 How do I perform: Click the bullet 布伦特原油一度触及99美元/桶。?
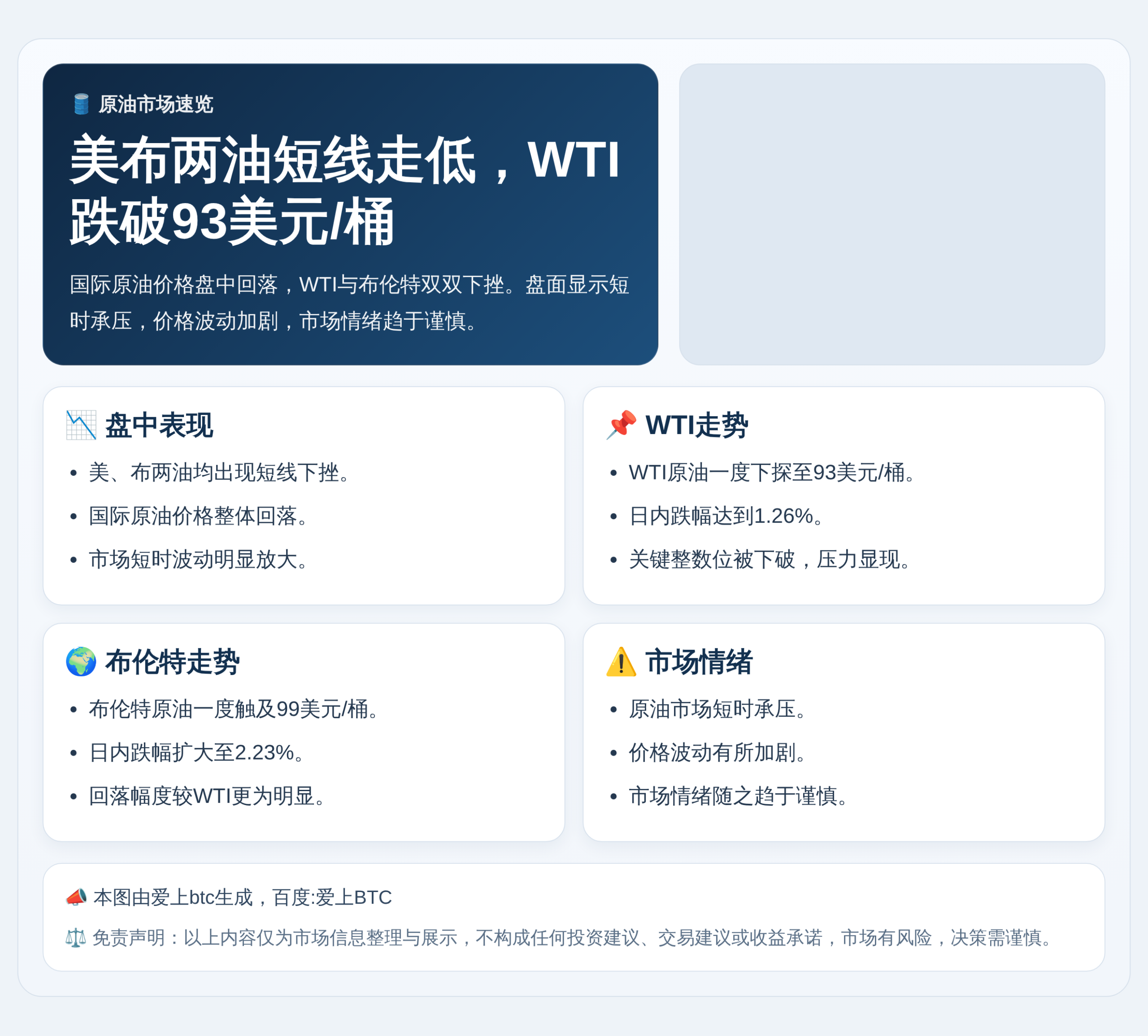point(235,709)
